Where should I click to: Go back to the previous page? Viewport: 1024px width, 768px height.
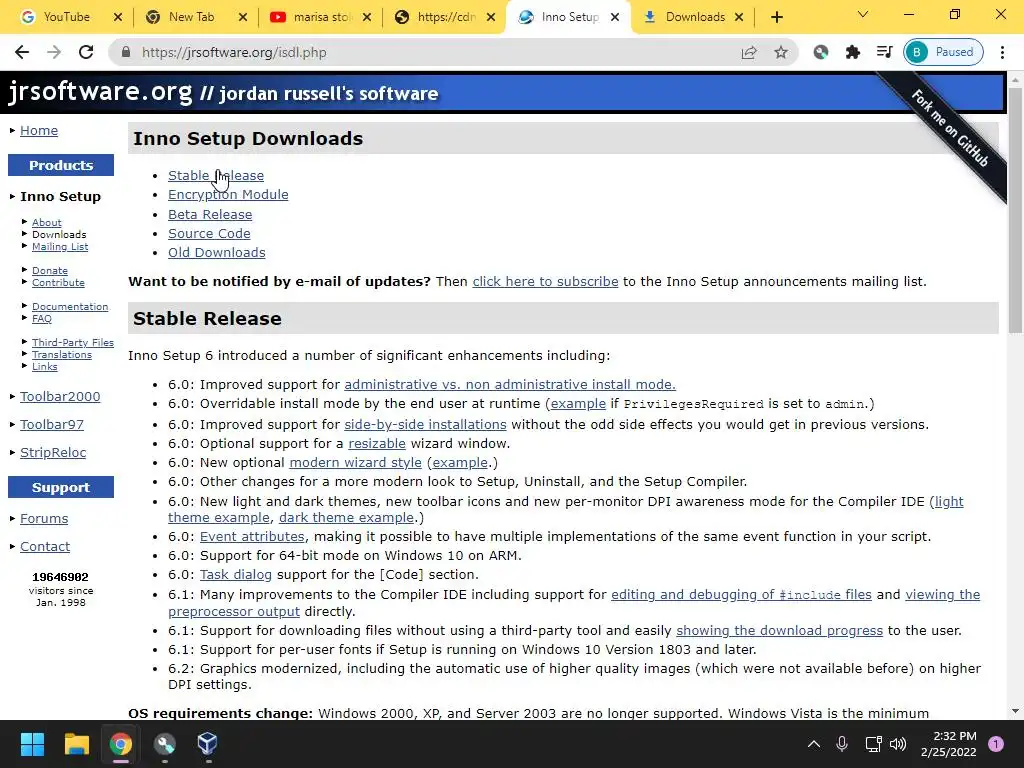click(x=22, y=52)
